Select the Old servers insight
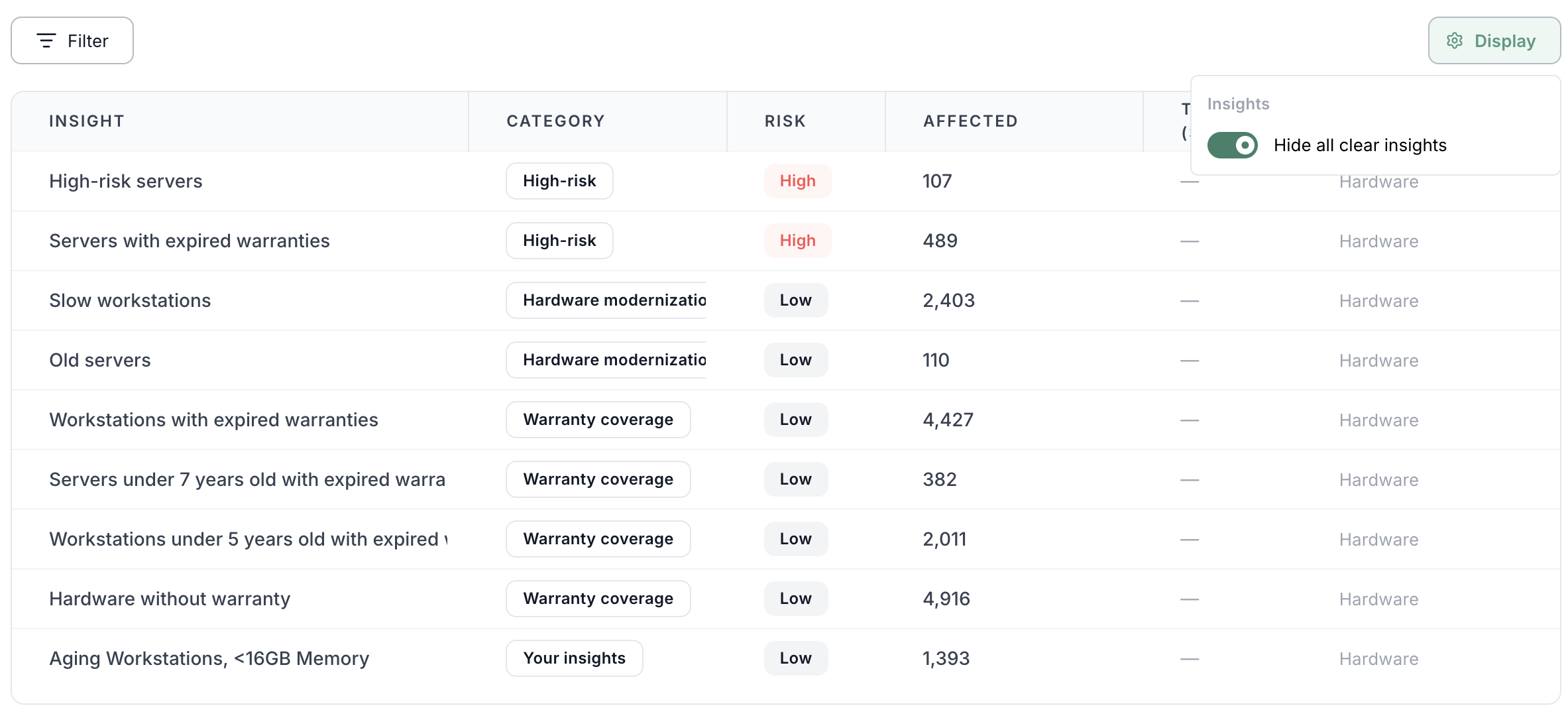The height and width of the screenshot is (716, 1568). 100,360
